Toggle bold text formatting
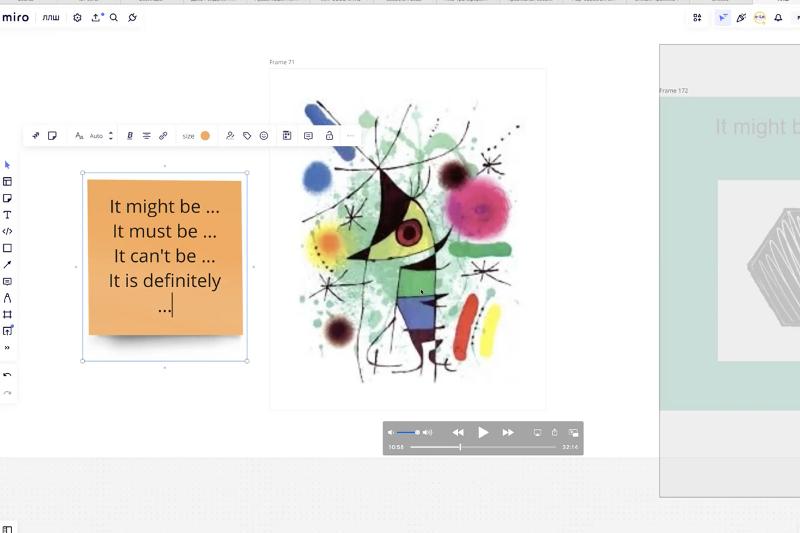The height and width of the screenshot is (533, 800). (130, 136)
